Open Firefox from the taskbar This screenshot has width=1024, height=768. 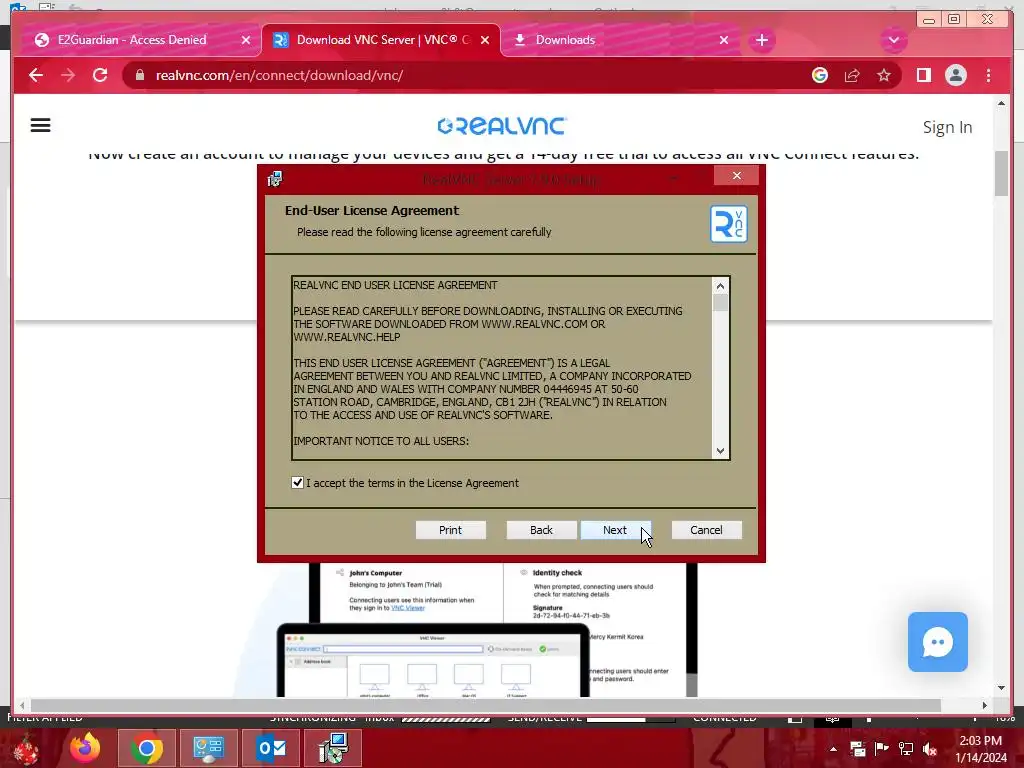click(85, 748)
